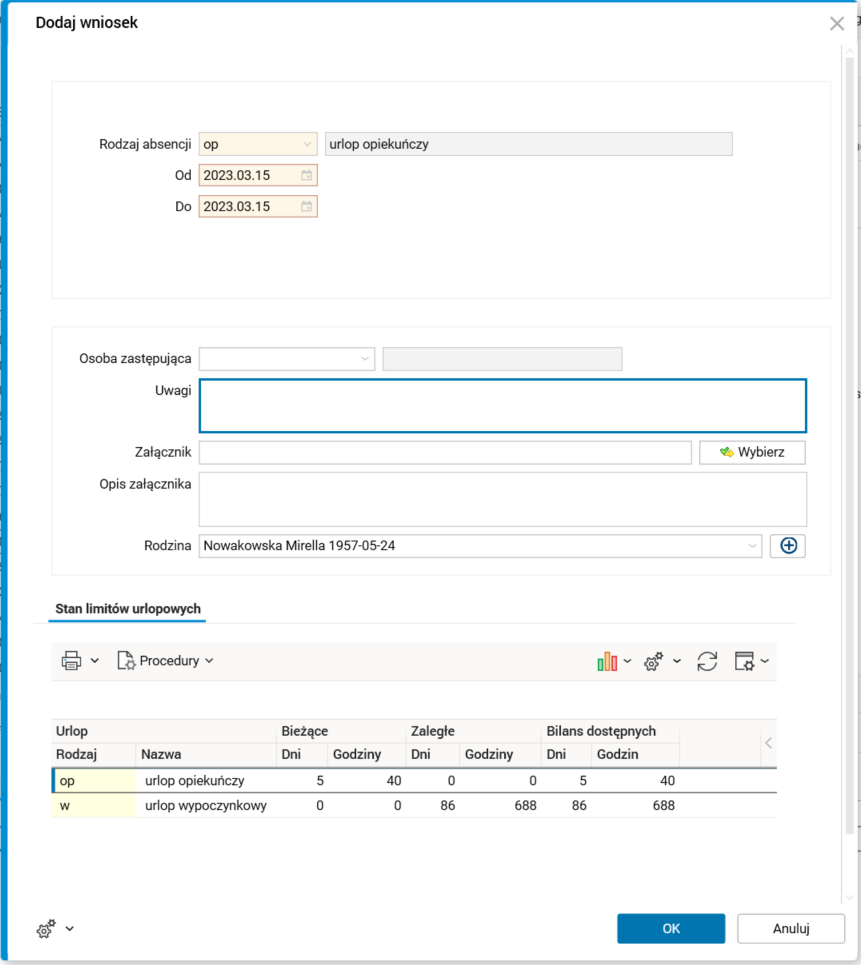Expand the Rodzaj absencji dropdown
Image resolution: width=861 pixels, height=965 pixels.
(x=307, y=144)
